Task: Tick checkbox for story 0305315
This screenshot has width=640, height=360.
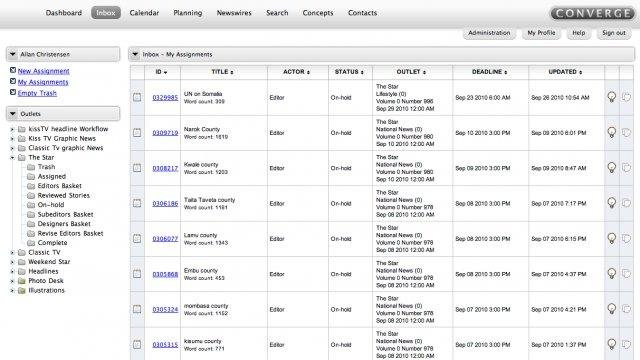Action: 137,344
